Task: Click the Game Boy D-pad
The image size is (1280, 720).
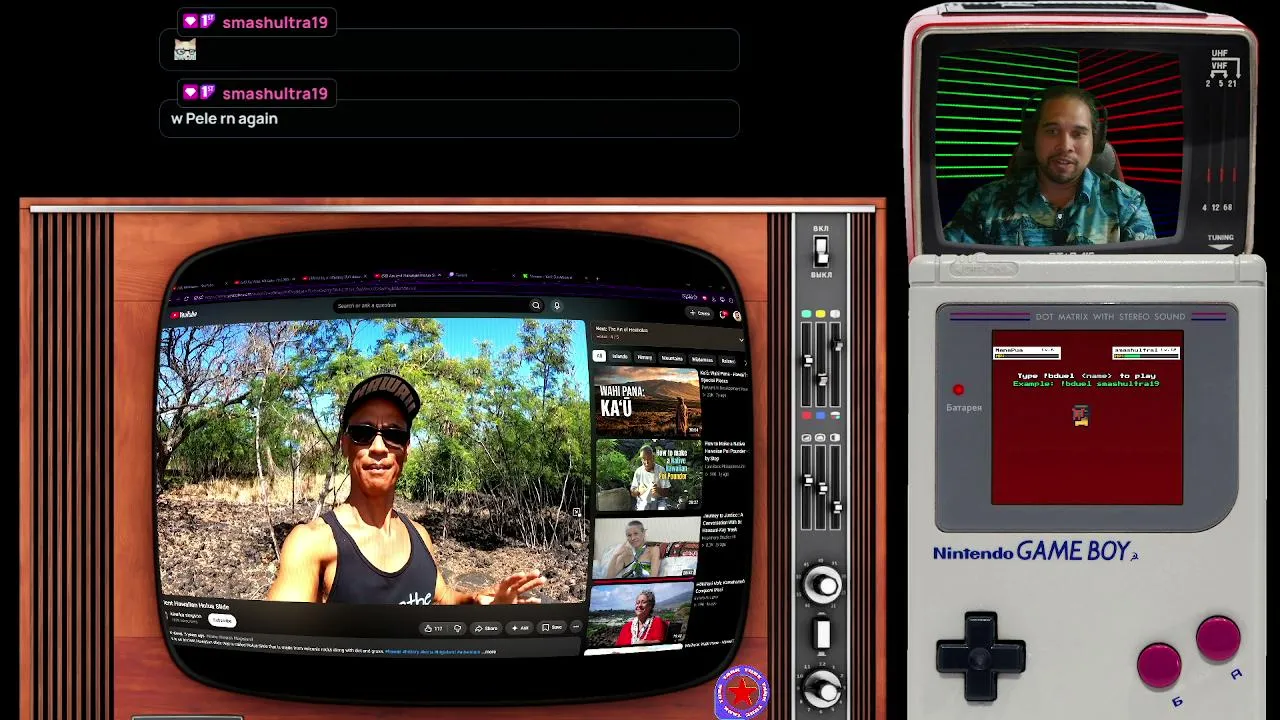Action: tap(981, 657)
